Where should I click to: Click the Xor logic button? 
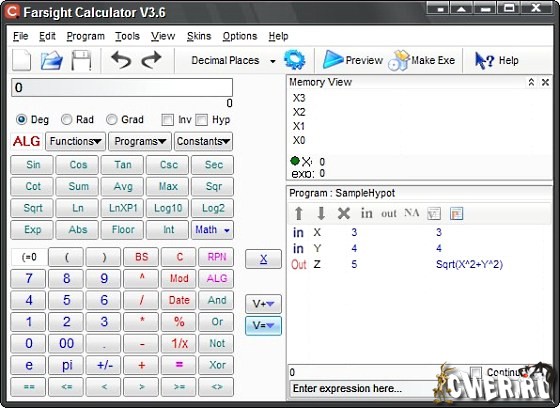(x=216, y=365)
